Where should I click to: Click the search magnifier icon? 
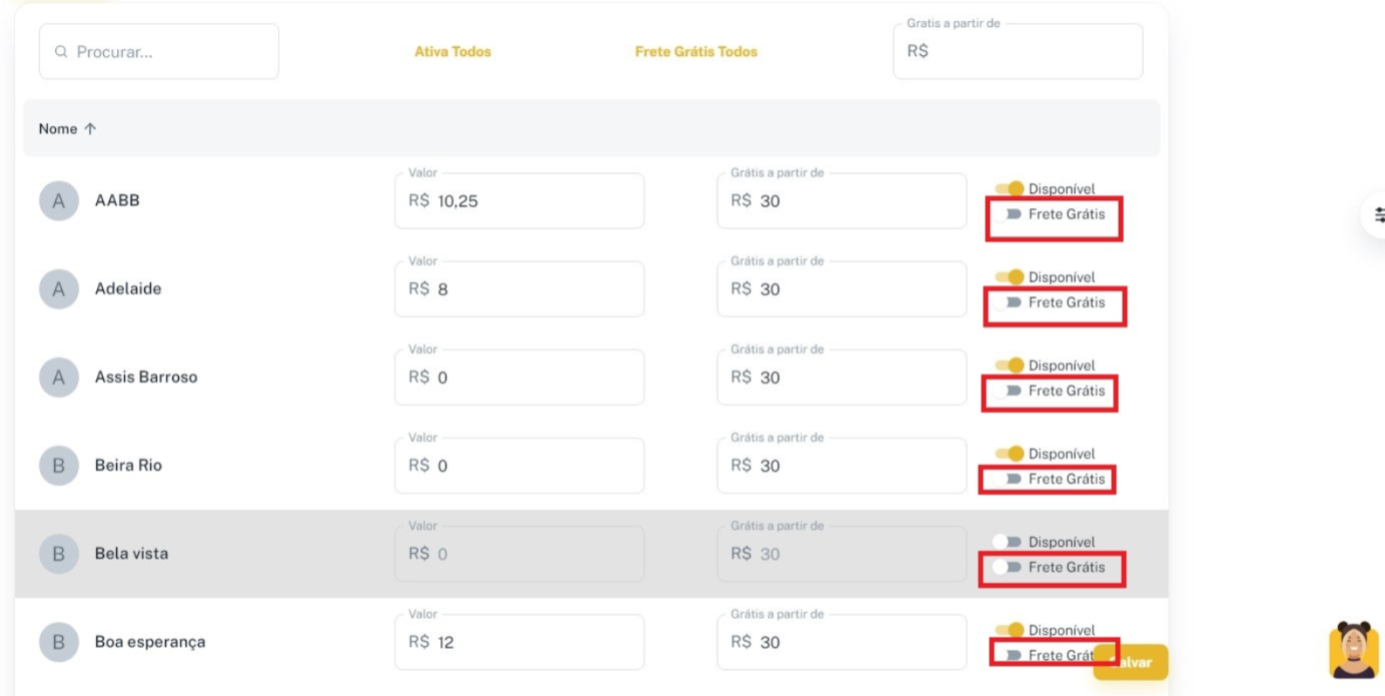pos(62,52)
